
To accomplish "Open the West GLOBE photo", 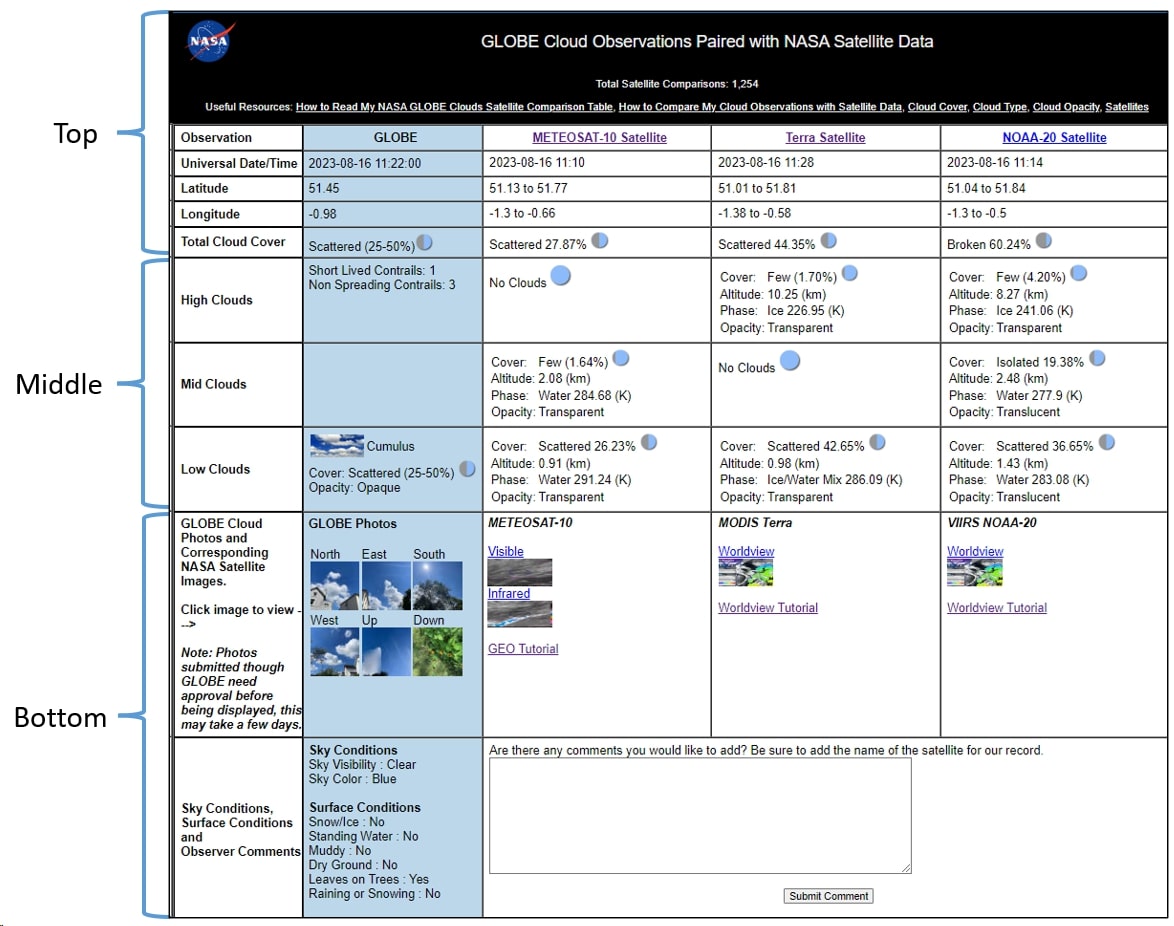I will 334,652.
